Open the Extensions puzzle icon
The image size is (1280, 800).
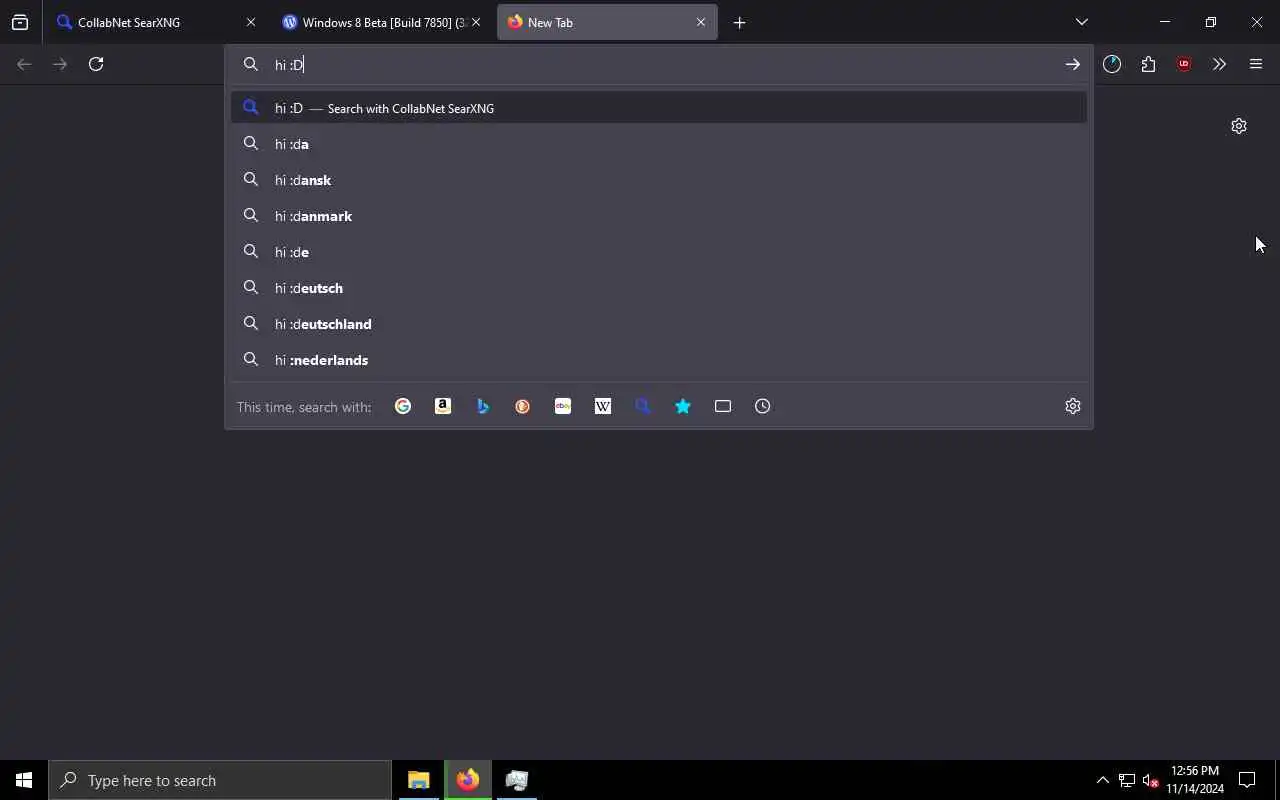pyautogui.click(x=1148, y=64)
